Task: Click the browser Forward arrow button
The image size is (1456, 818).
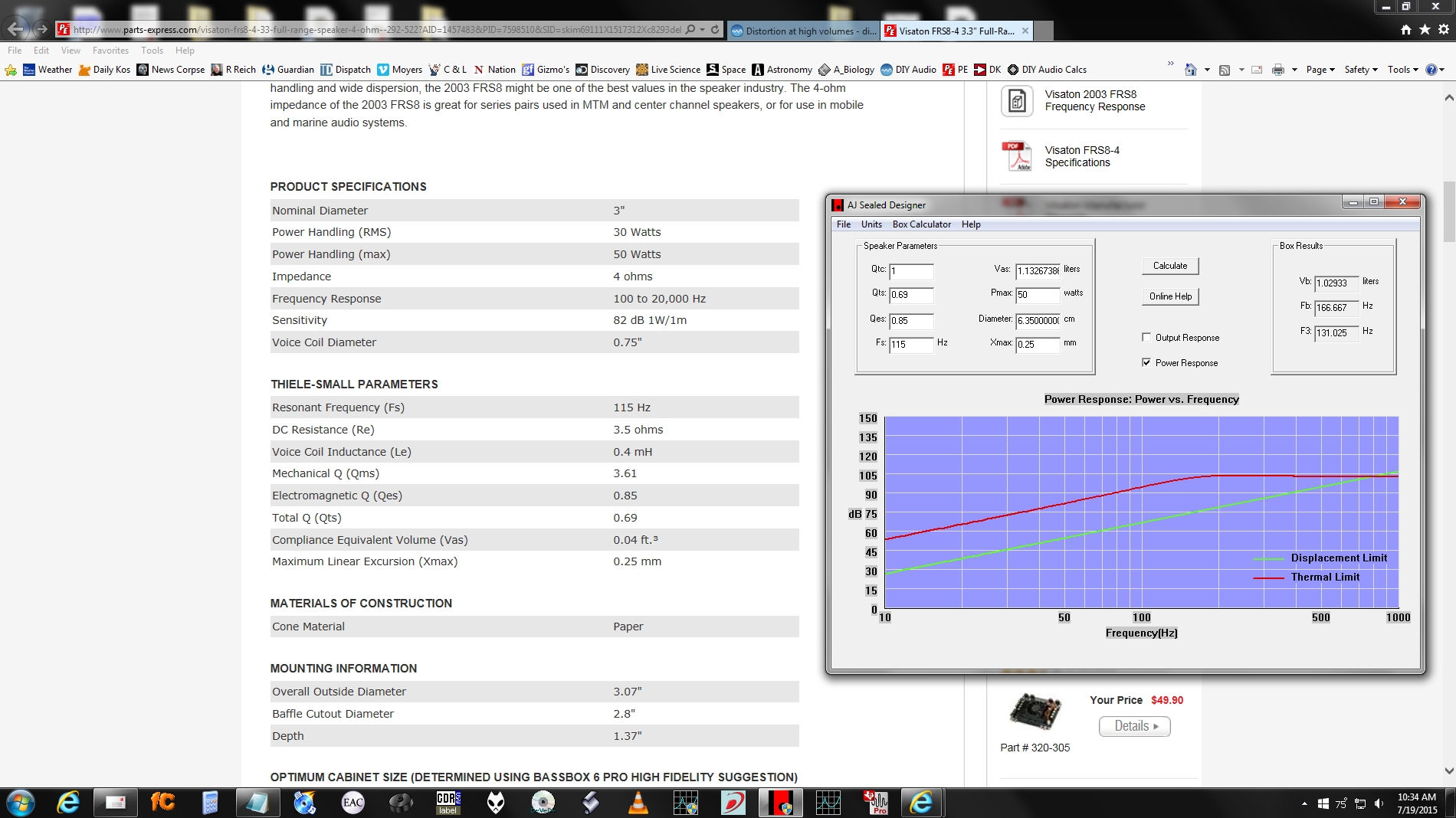Action: pos(42,30)
